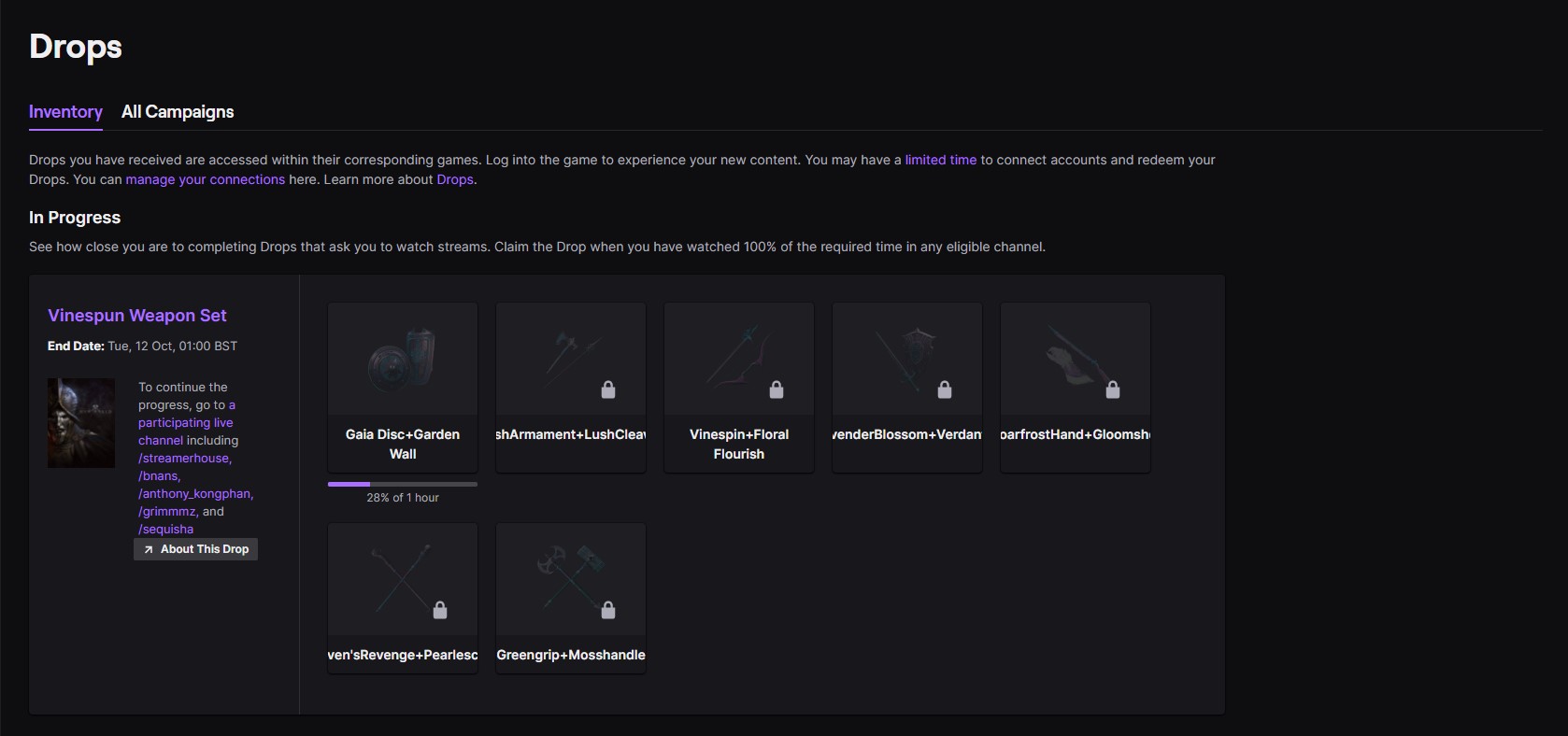Go to the /sequisha channel link

click(166, 530)
